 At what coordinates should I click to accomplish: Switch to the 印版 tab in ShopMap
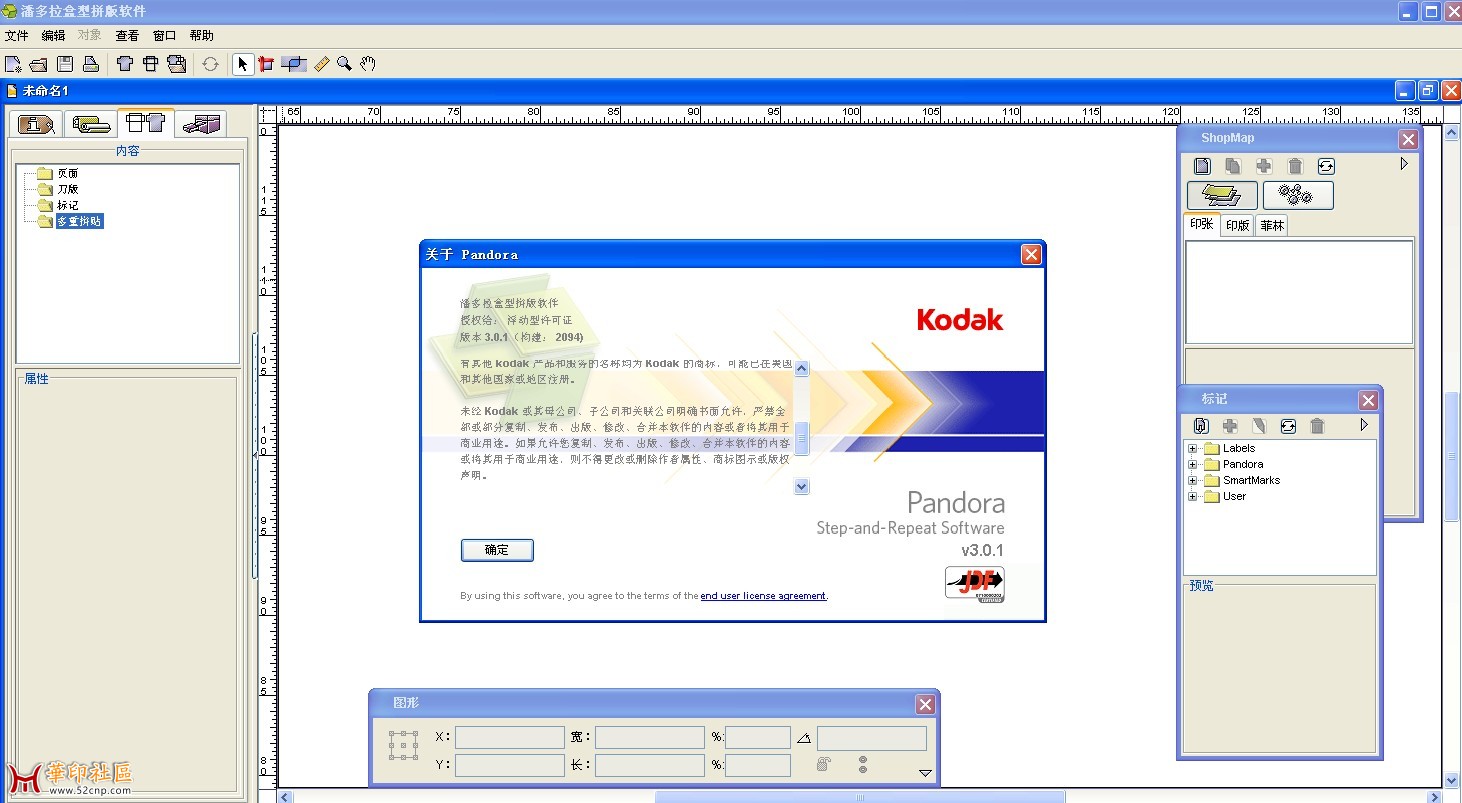tap(1238, 225)
